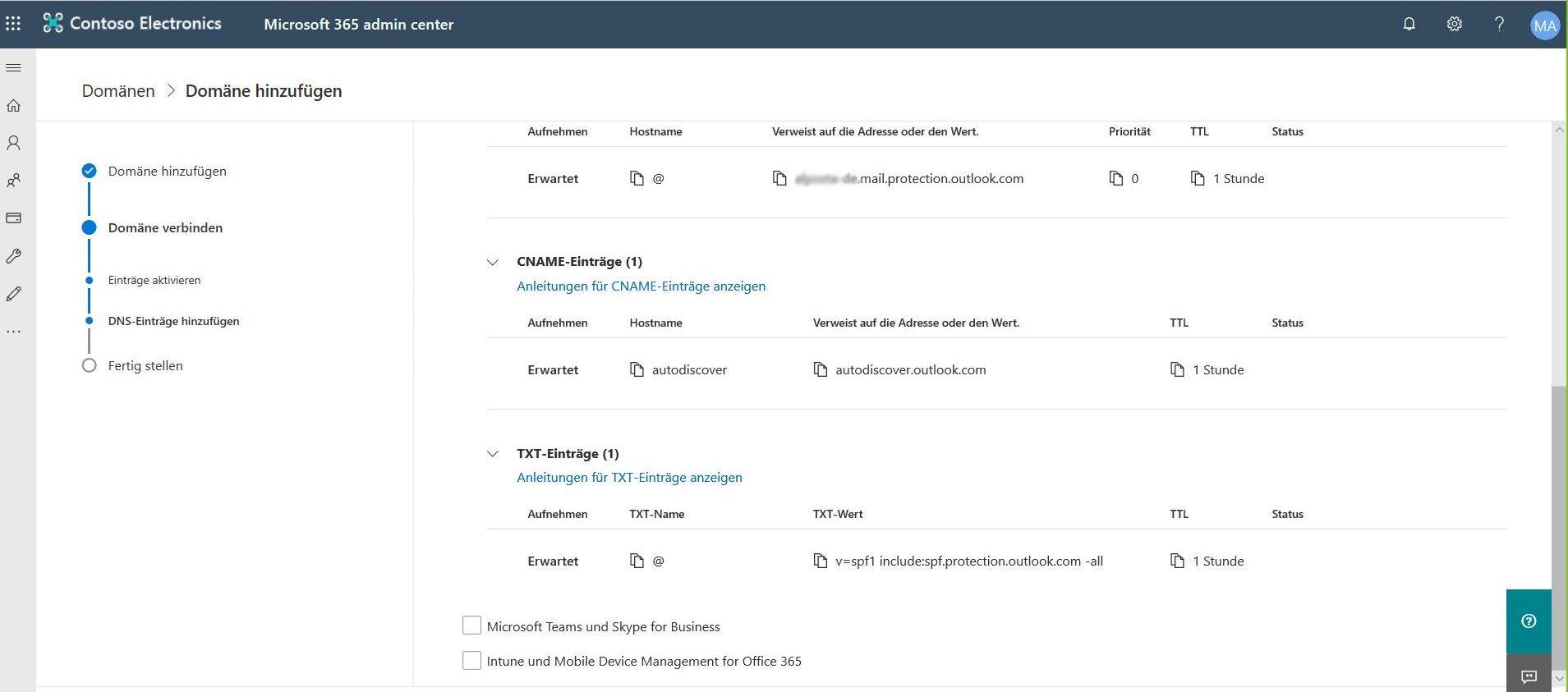The width and height of the screenshot is (1568, 692).
Task: Collapse the TXT-Einträge section
Action: (493, 453)
